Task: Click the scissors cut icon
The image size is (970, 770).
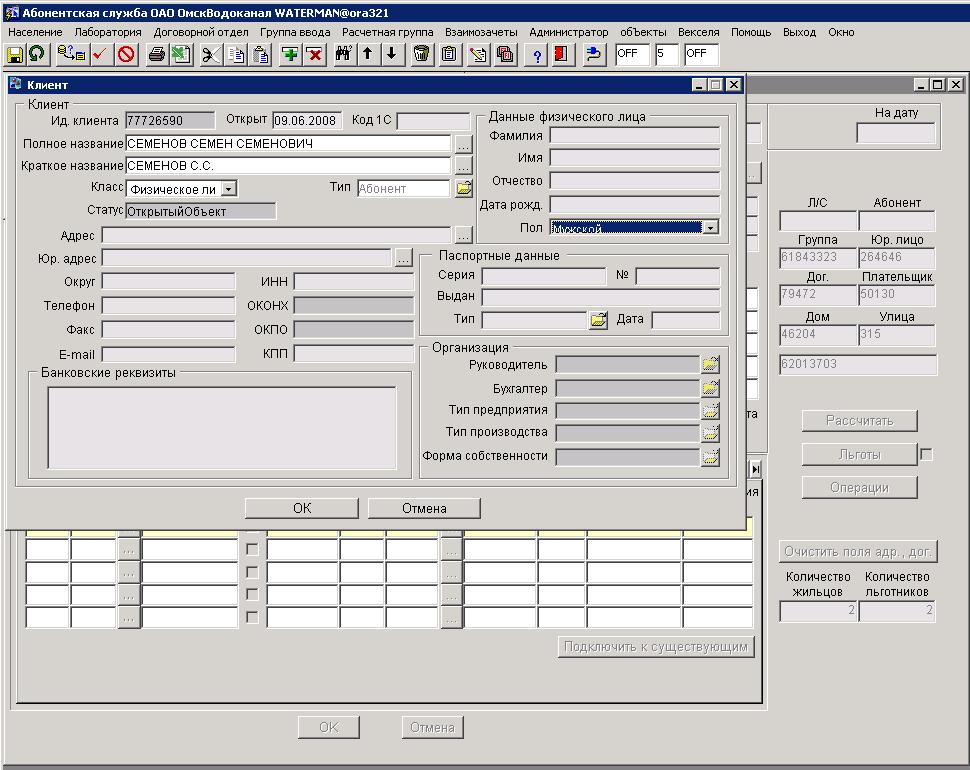Action: (x=210, y=54)
